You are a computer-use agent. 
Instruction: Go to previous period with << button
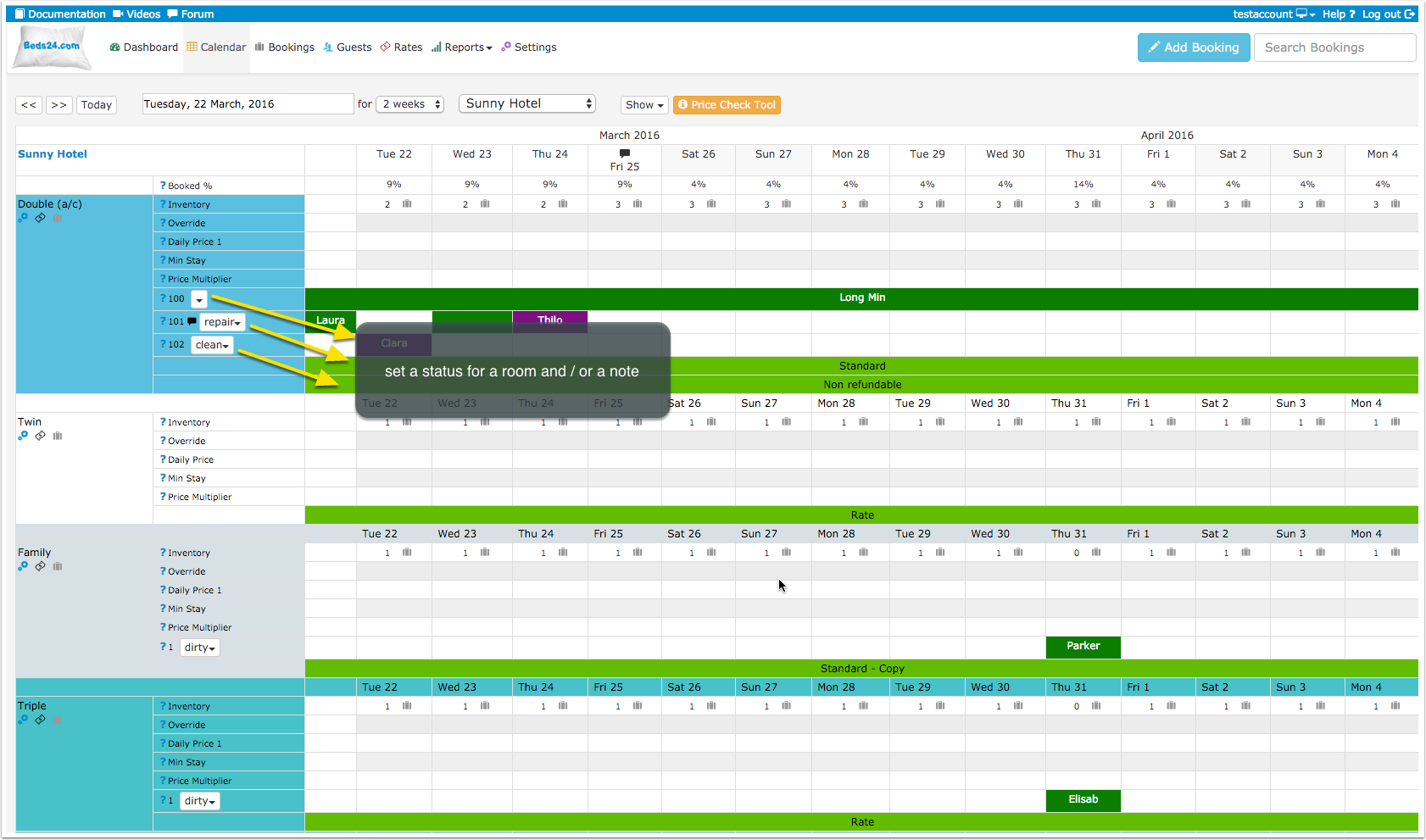29,105
